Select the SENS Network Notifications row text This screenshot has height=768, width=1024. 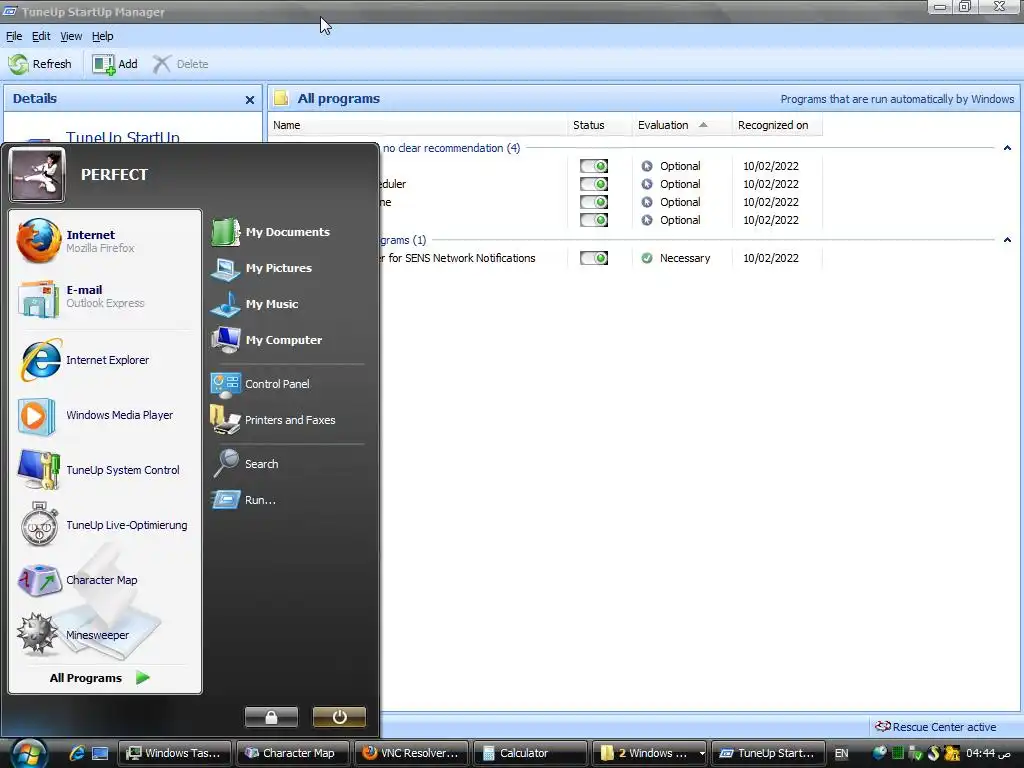[458, 258]
